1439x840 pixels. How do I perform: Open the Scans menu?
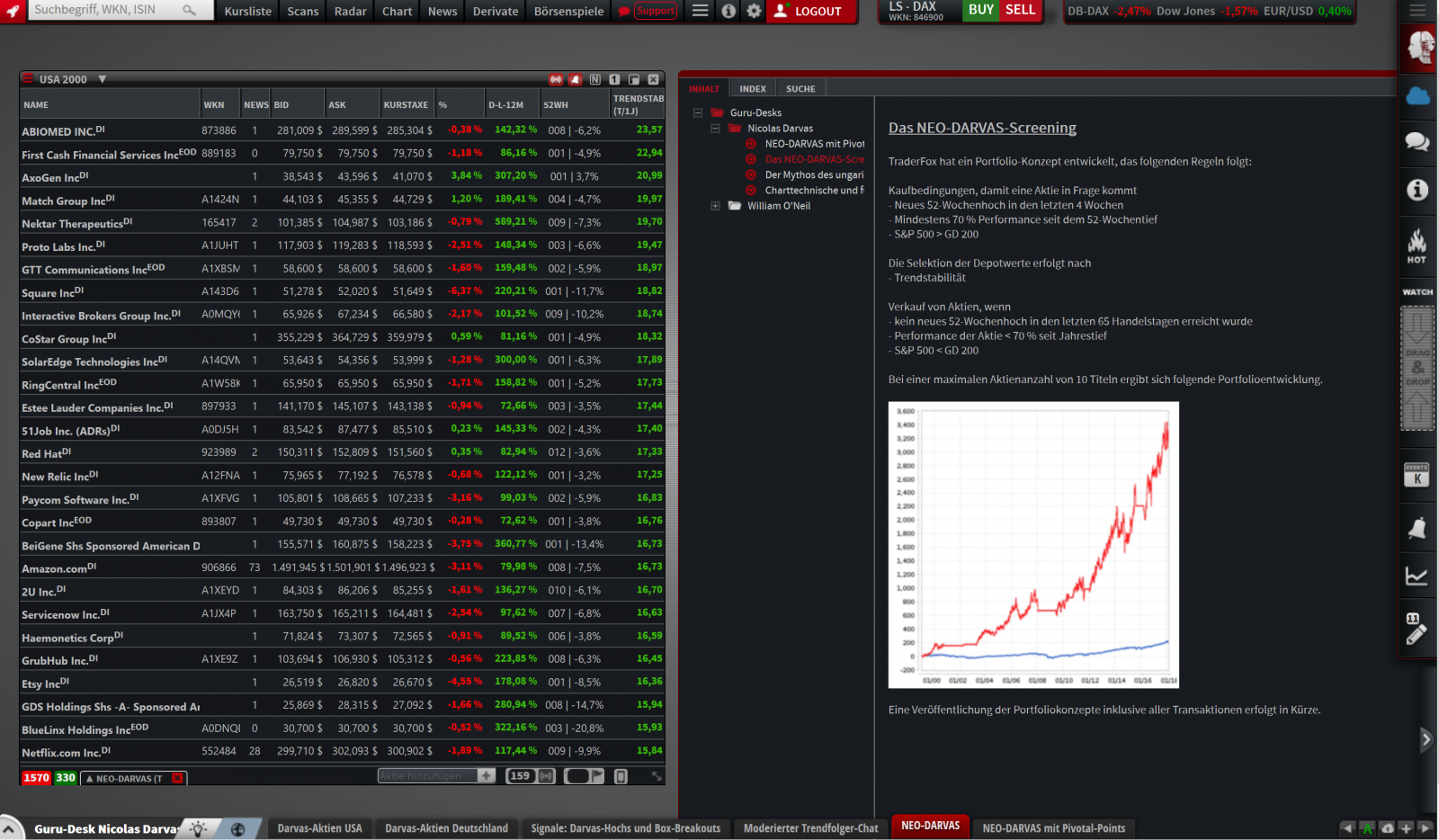[303, 11]
